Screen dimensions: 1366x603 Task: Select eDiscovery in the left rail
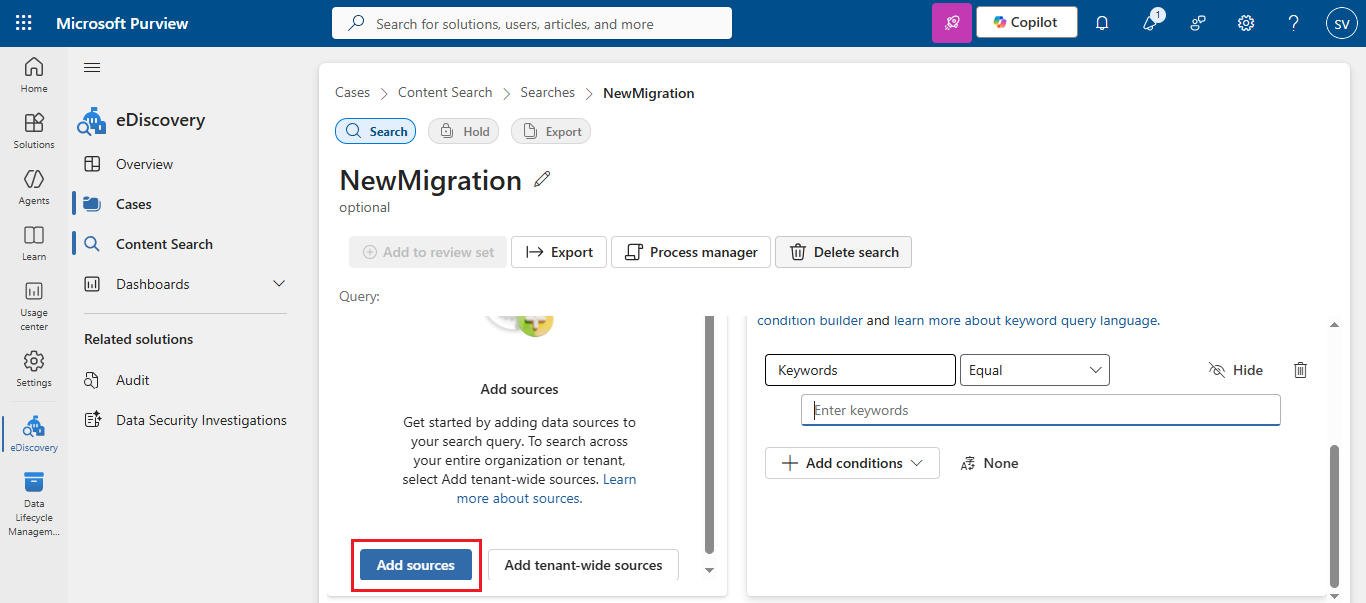click(x=34, y=434)
